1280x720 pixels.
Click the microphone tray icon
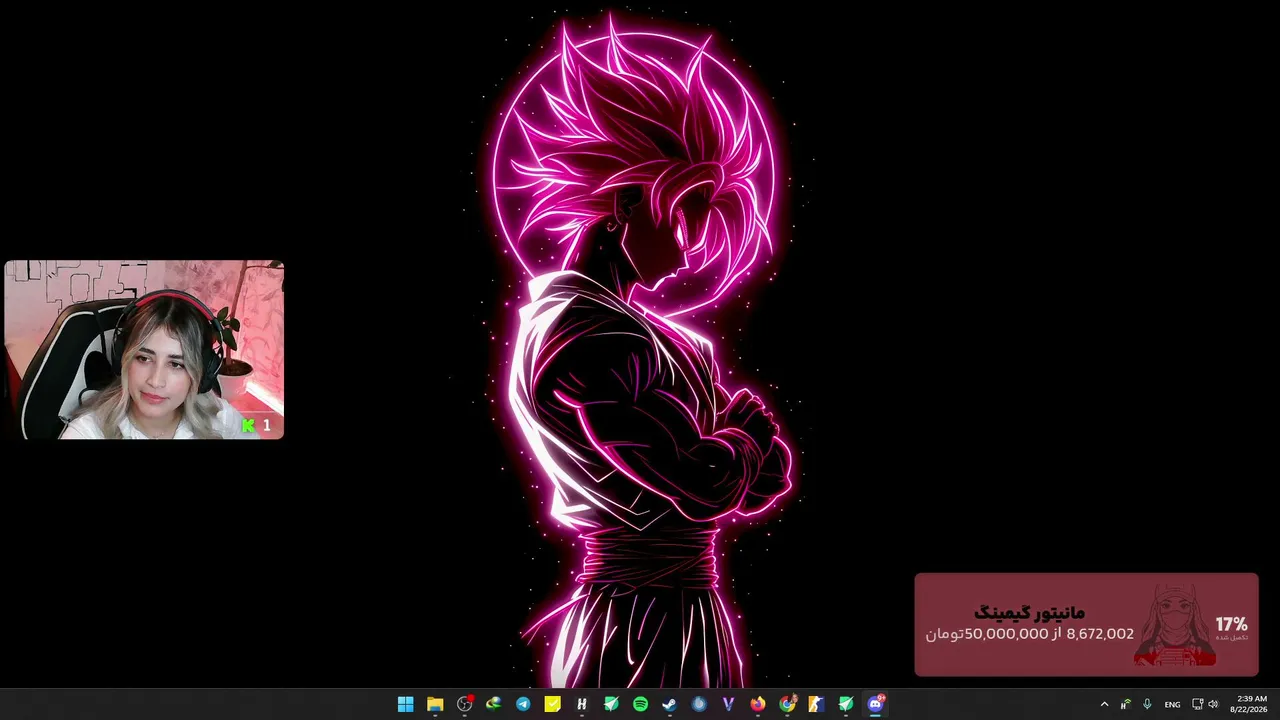(1147, 704)
